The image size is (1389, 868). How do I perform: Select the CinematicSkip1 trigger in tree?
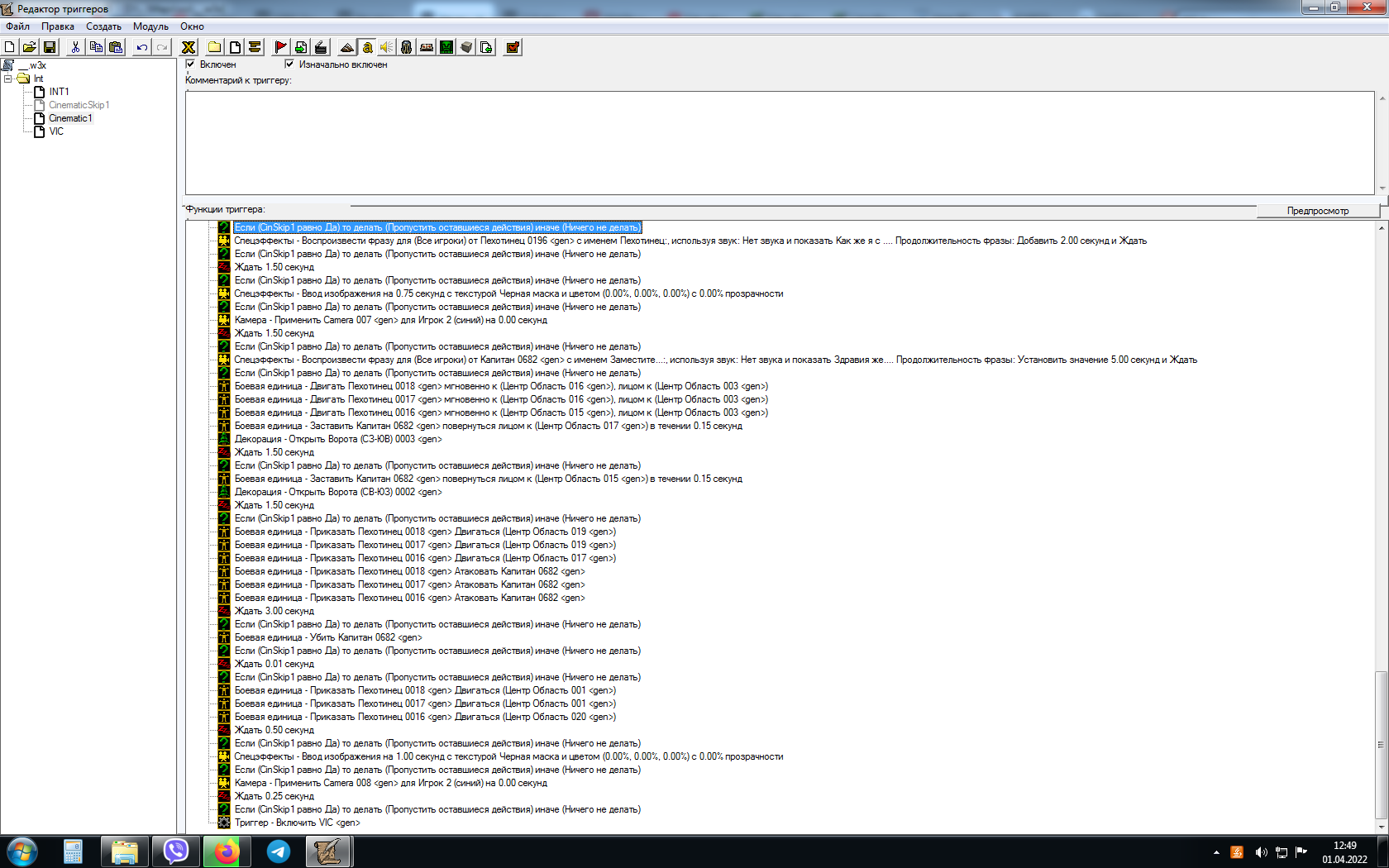coord(79,105)
